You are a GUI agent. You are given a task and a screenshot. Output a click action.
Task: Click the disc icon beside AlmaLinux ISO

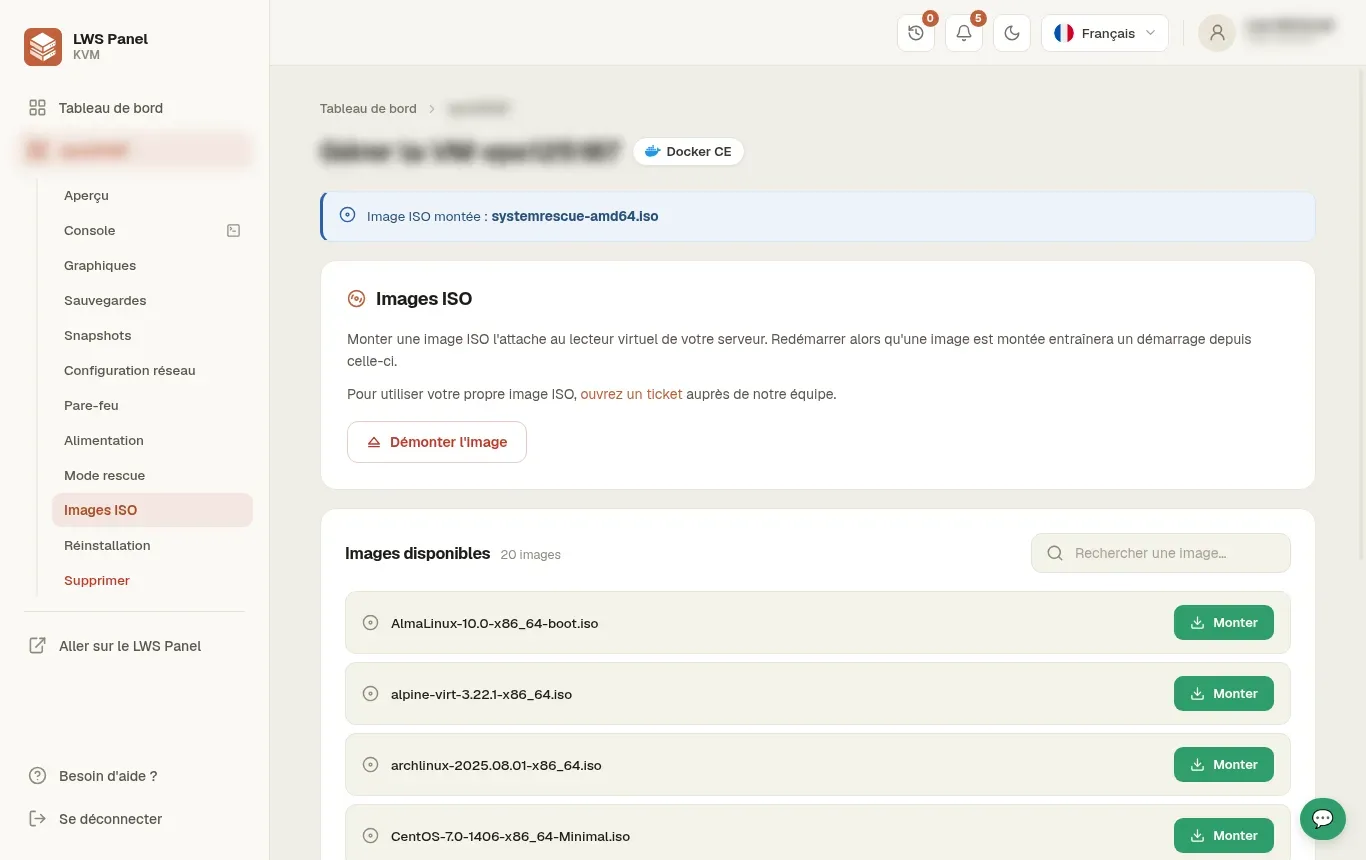(370, 623)
